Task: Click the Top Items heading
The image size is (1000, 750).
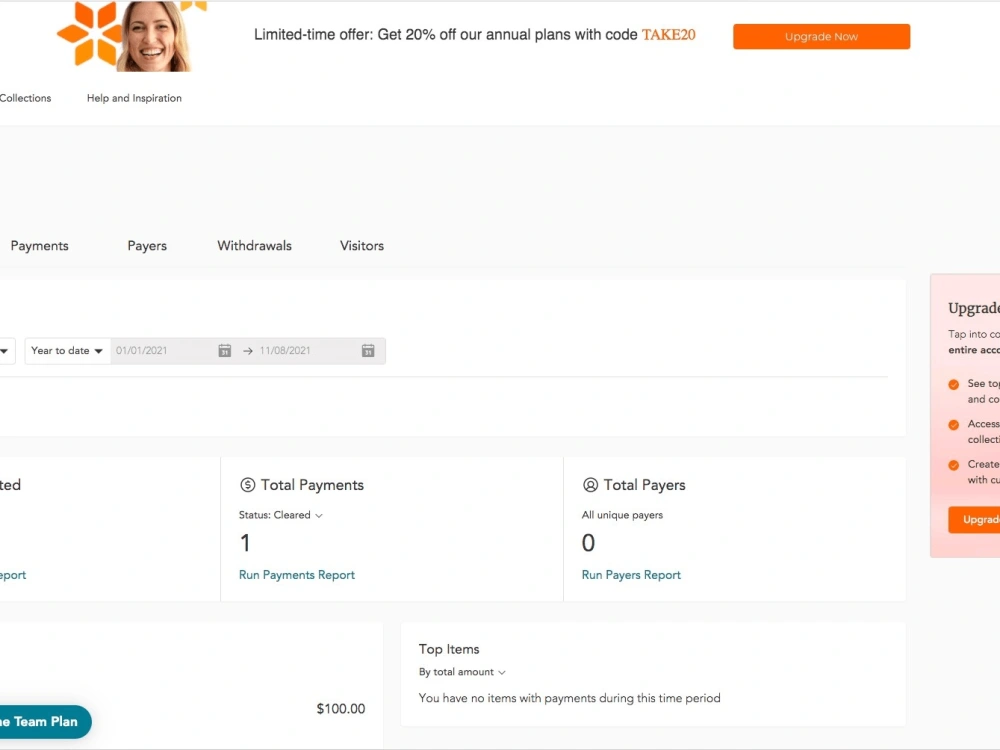Action: coord(449,649)
